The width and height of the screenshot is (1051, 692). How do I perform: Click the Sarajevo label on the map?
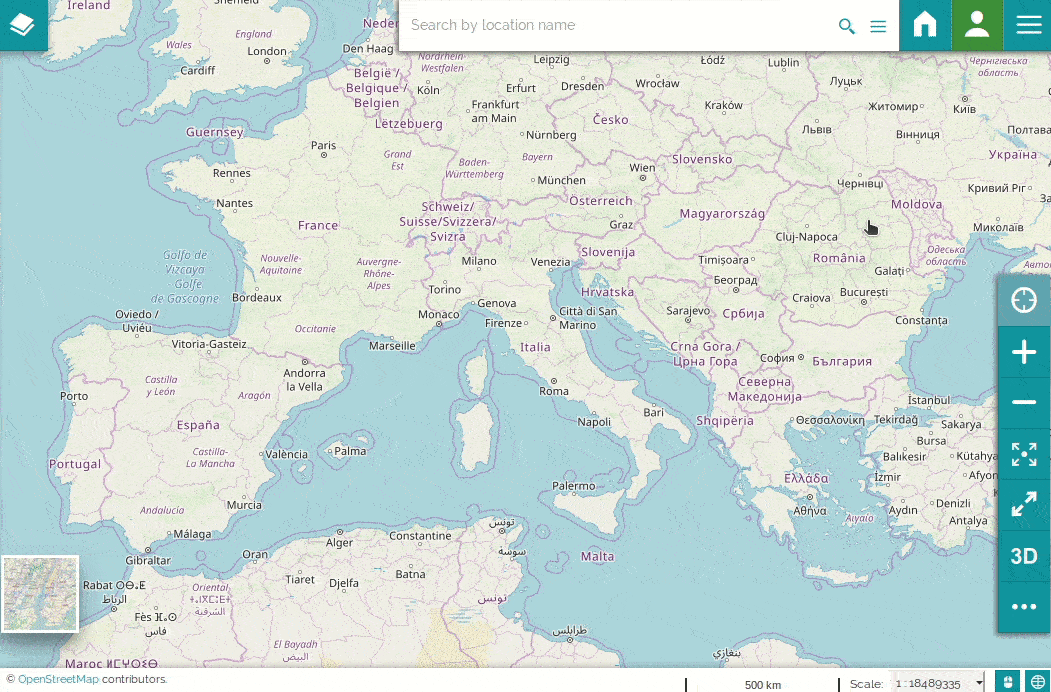pyautogui.click(x=688, y=310)
